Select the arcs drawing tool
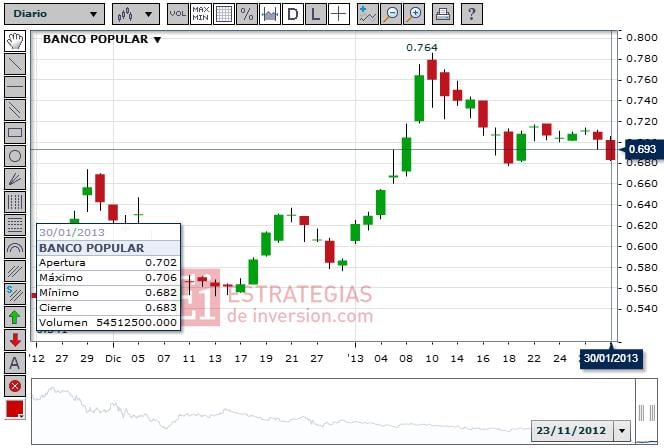This screenshot has height=448, width=664. pos(15,248)
